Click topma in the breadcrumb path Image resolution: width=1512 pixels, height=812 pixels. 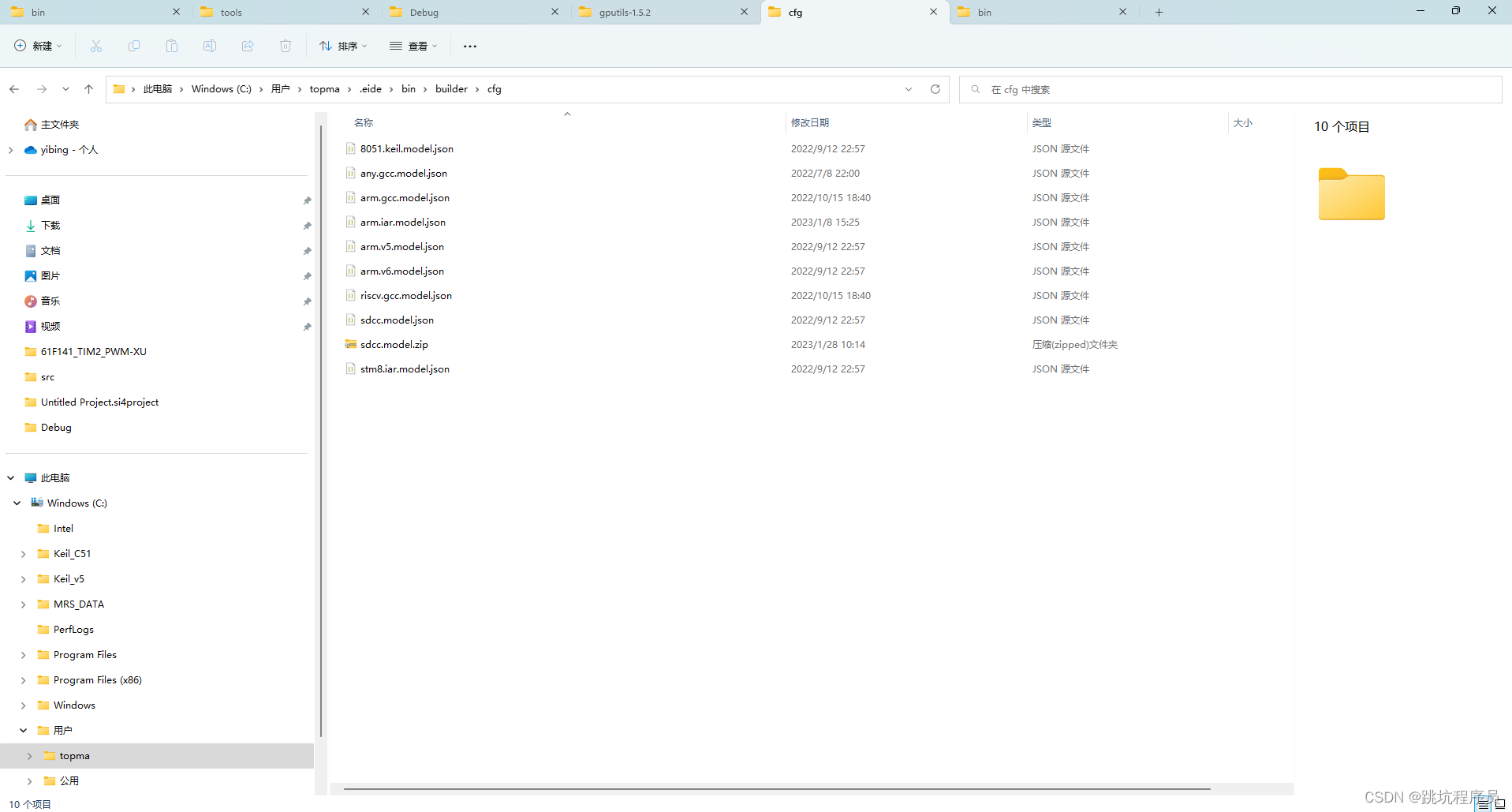click(x=324, y=89)
